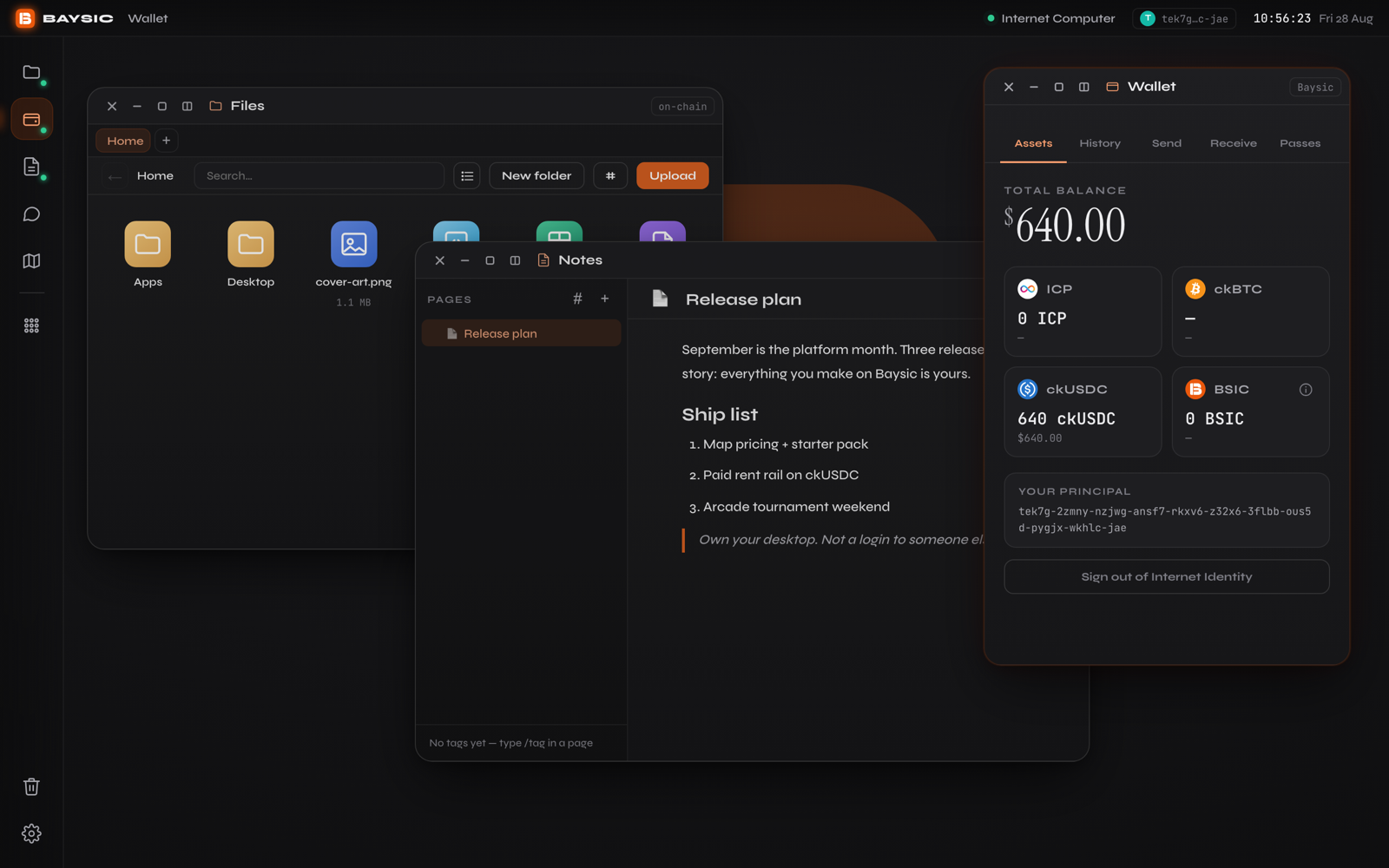The image size is (1389, 868).
Task: Select the ICP asset card
Action: tap(1083, 312)
